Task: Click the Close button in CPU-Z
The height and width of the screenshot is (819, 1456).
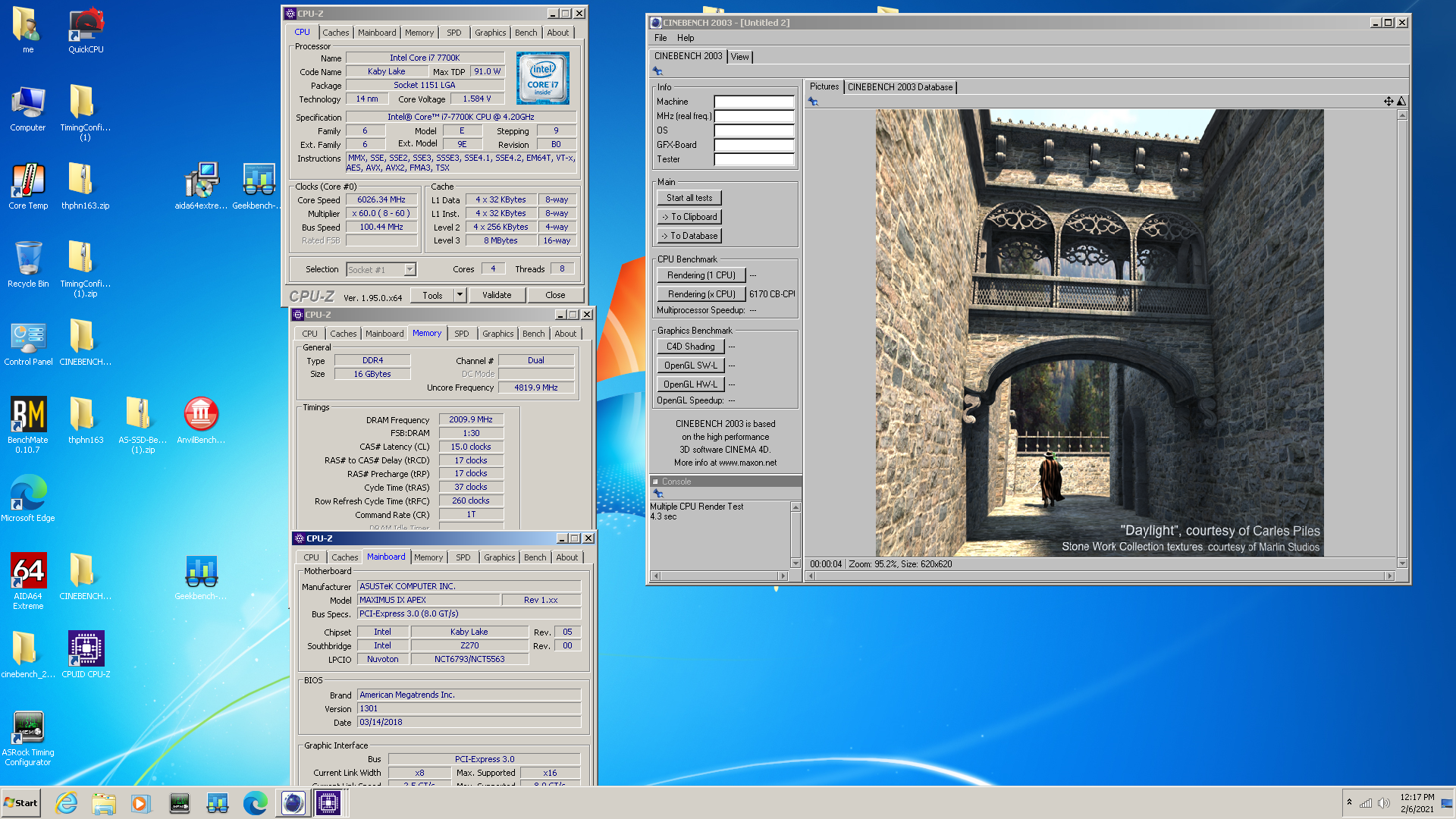Action: click(555, 295)
